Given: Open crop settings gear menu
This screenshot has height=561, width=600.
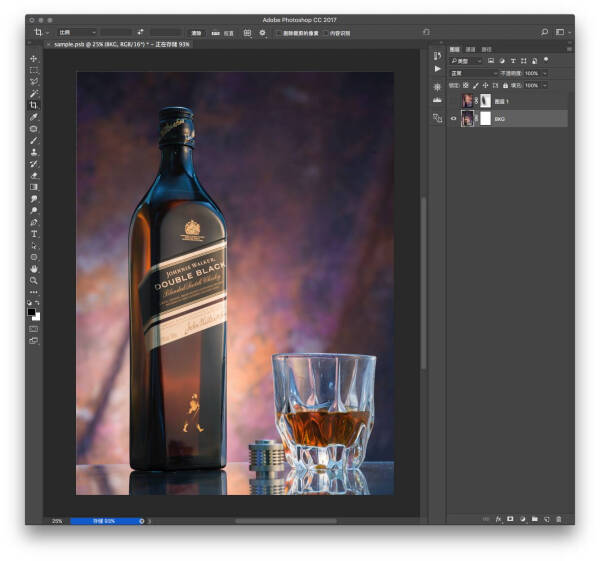Looking at the screenshot, I should pos(262,33).
